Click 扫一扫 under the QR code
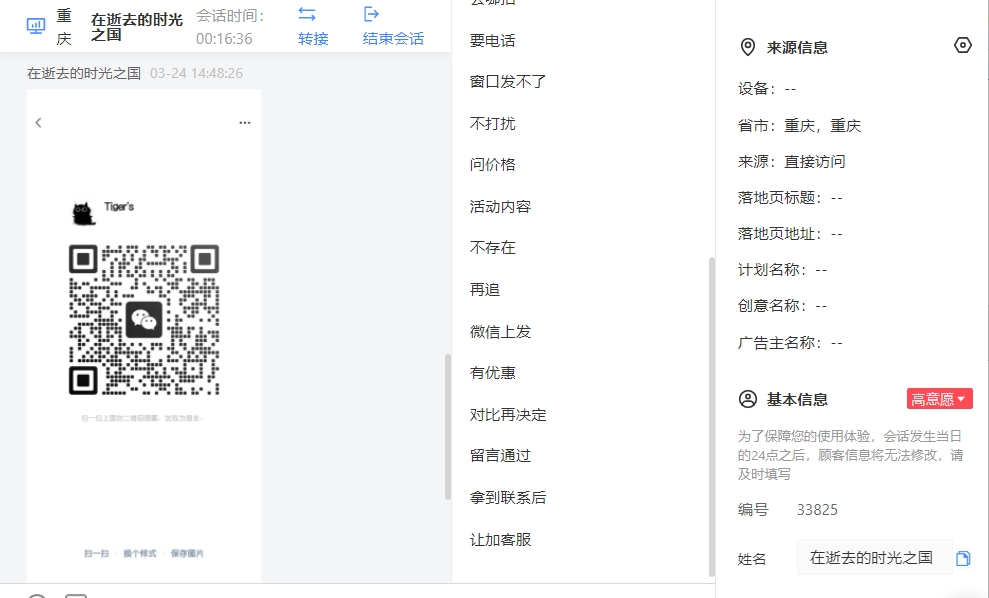 (97, 553)
